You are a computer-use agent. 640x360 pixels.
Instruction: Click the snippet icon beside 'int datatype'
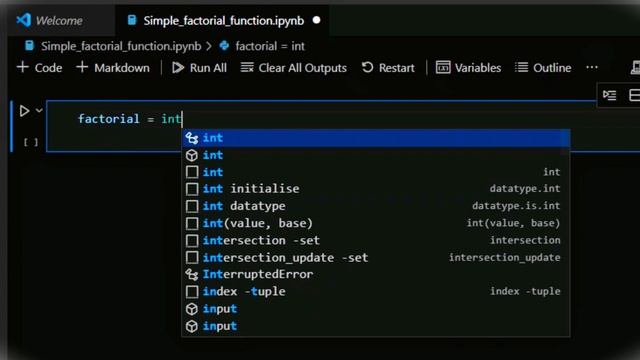point(192,206)
